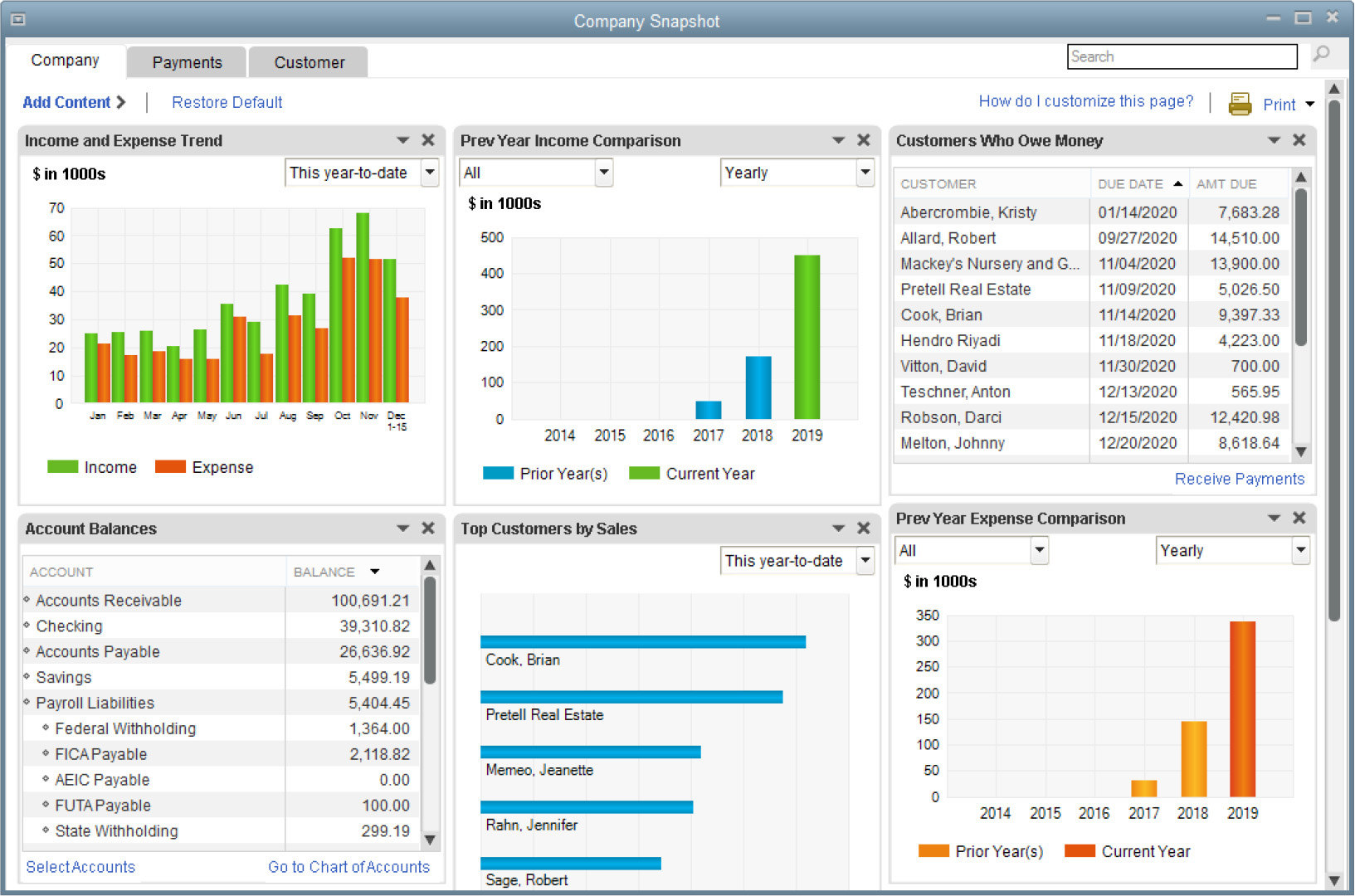
Task: Select the Federal Withholding sub-account
Action: coord(221,728)
